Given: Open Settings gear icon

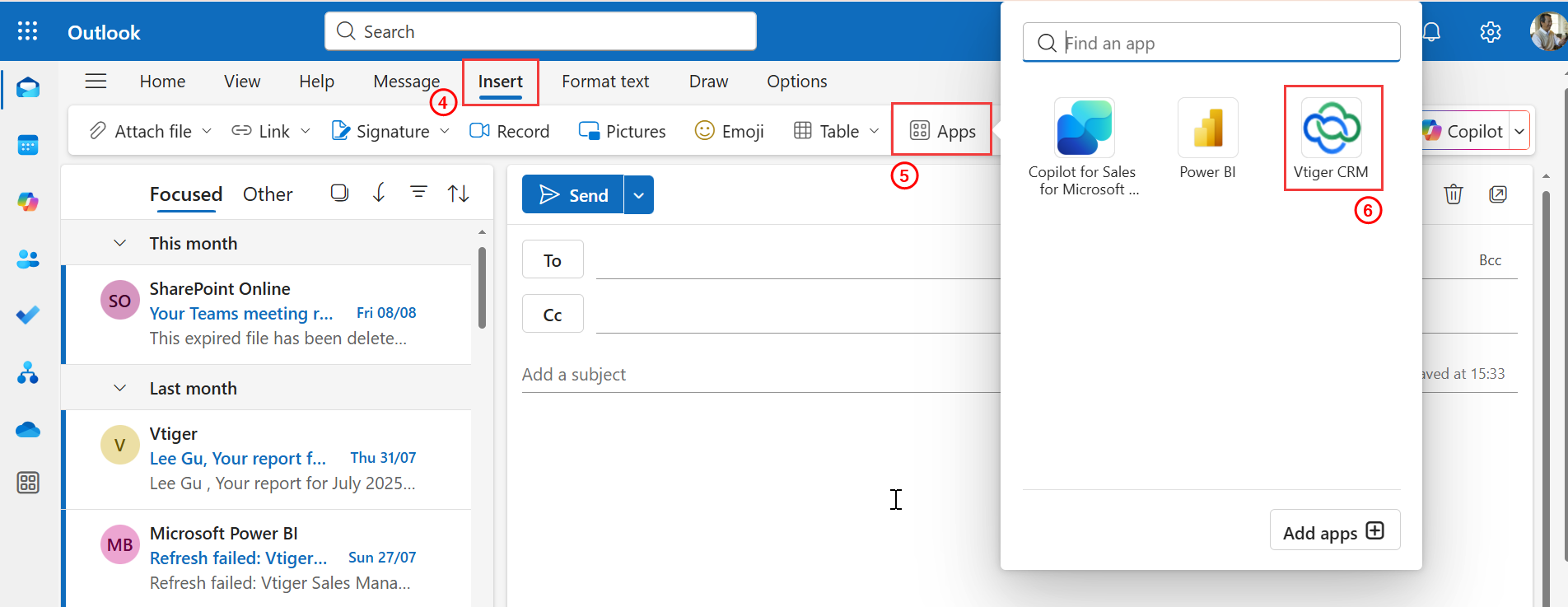Looking at the screenshot, I should point(1491,32).
